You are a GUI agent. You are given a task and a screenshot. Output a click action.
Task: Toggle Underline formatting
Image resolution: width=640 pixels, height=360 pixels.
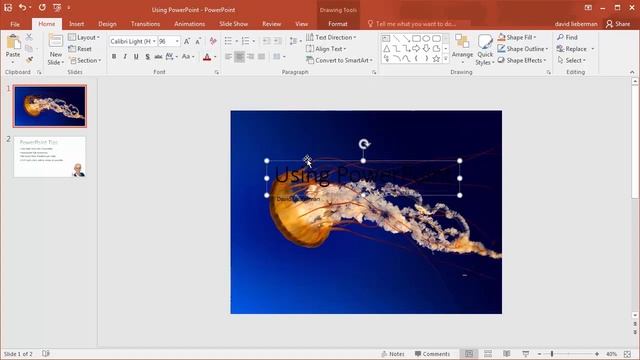click(136, 56)
